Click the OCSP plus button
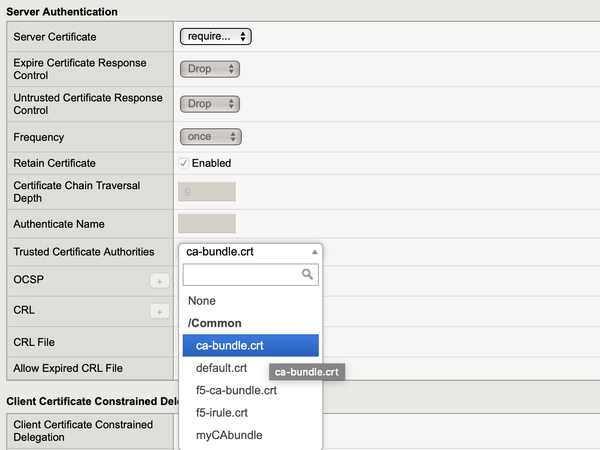This screenshot has height=450, width=600. 159,282
